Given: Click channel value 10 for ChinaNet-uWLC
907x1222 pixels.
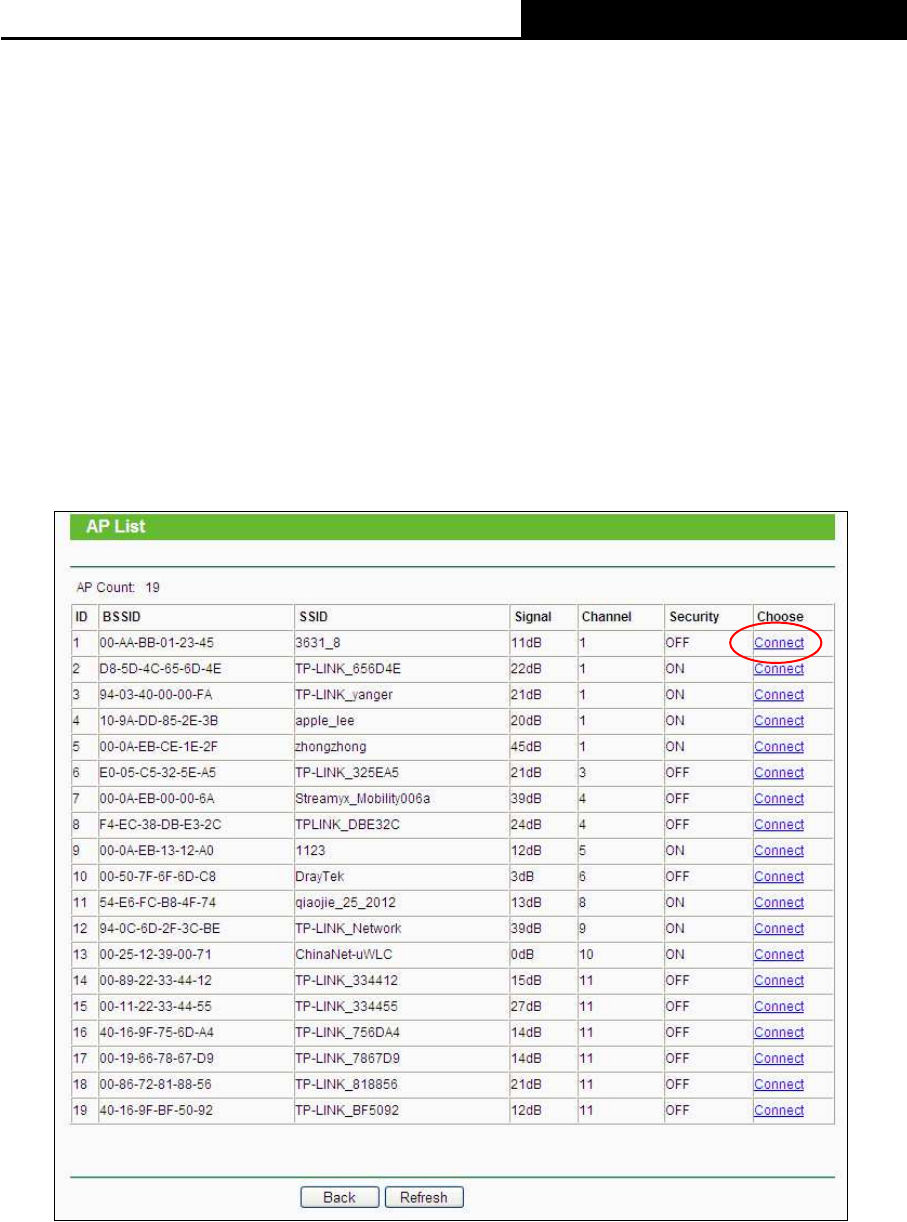Looking at the screenshot, I should tap(587, 955).
